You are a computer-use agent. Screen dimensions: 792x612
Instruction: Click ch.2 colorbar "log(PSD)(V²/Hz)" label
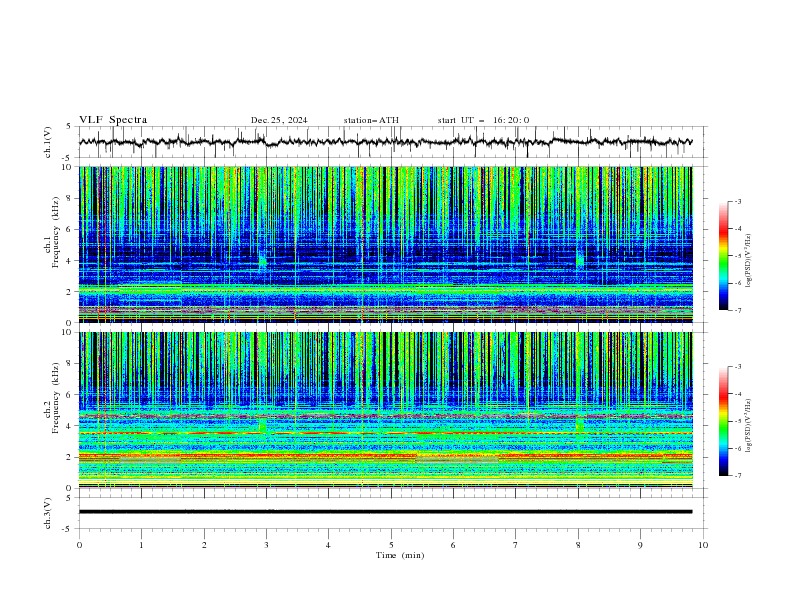tap(749, 426)
